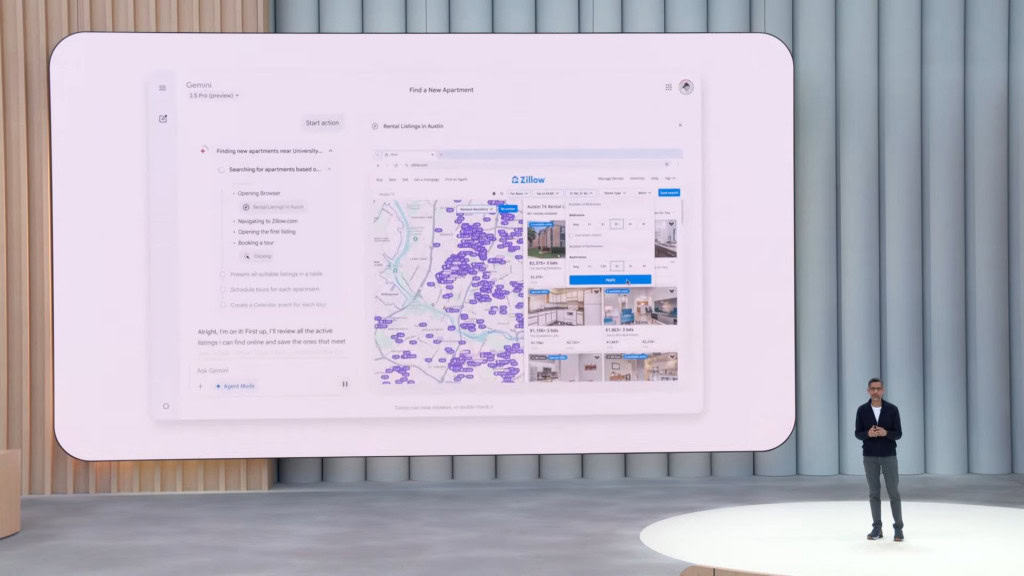Click the blue Apply button
This screenshot has height=576, width=1024.
(x=610, y=280)
